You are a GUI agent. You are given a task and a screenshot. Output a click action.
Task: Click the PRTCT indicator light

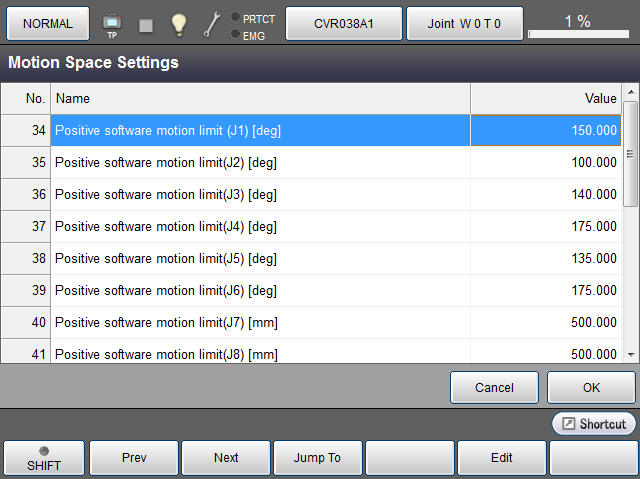[x=235, y=17]
